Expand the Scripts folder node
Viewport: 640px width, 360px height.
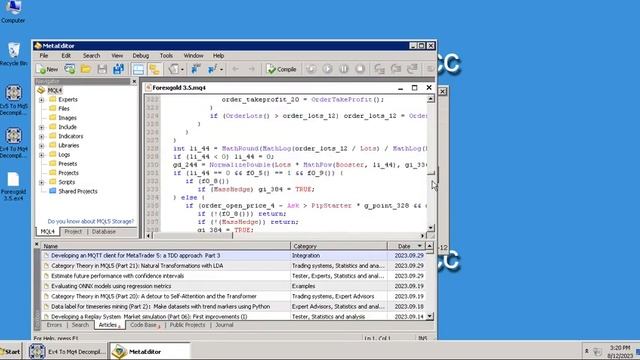42,182
